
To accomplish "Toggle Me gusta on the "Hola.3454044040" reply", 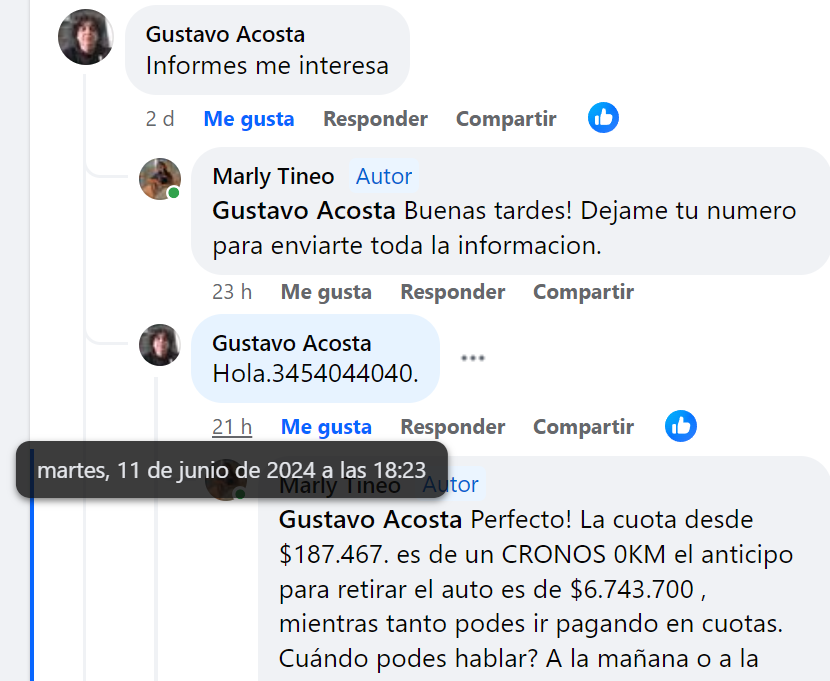I will coord(326,427).
